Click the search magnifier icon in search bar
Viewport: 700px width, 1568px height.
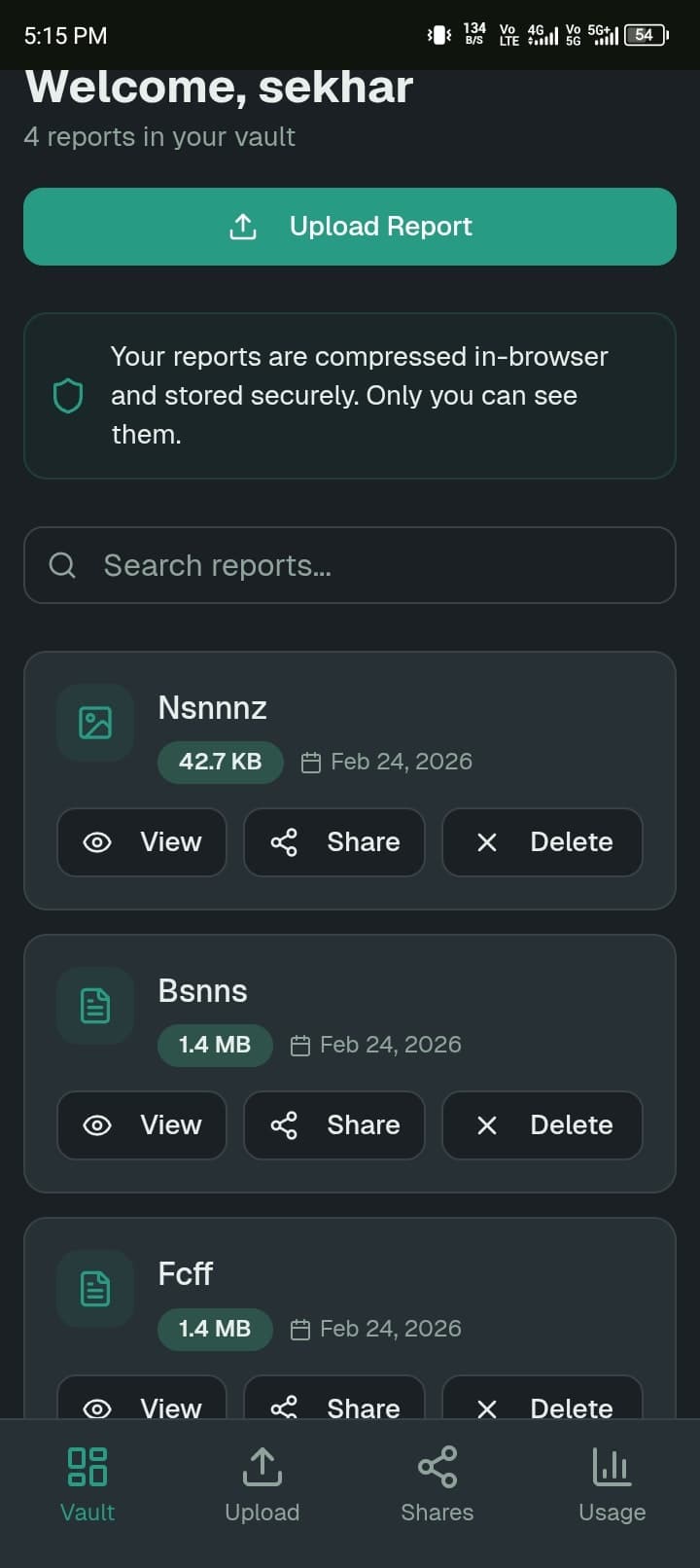[x=62, y=564]
